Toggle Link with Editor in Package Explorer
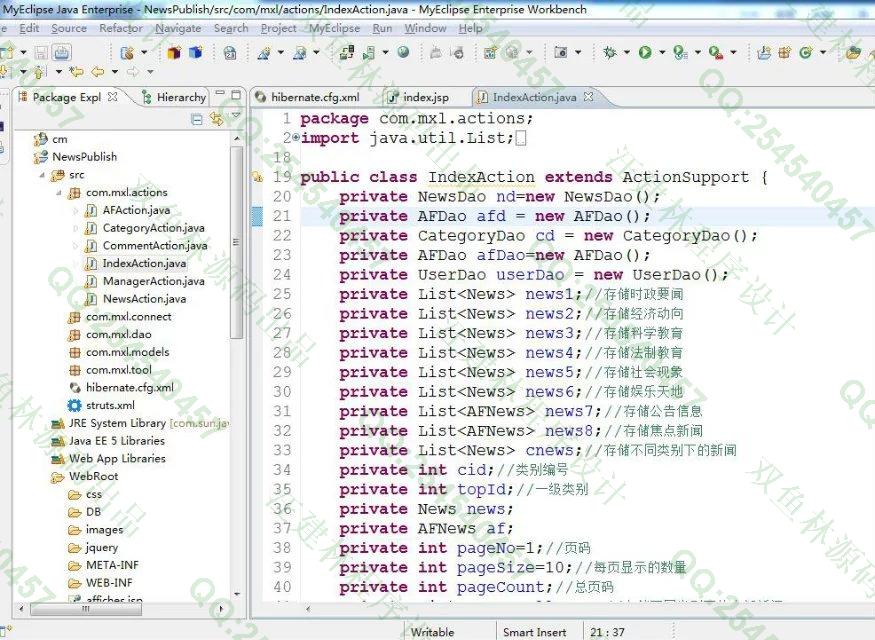Screen dimensions: 875x640 point(217,119)
